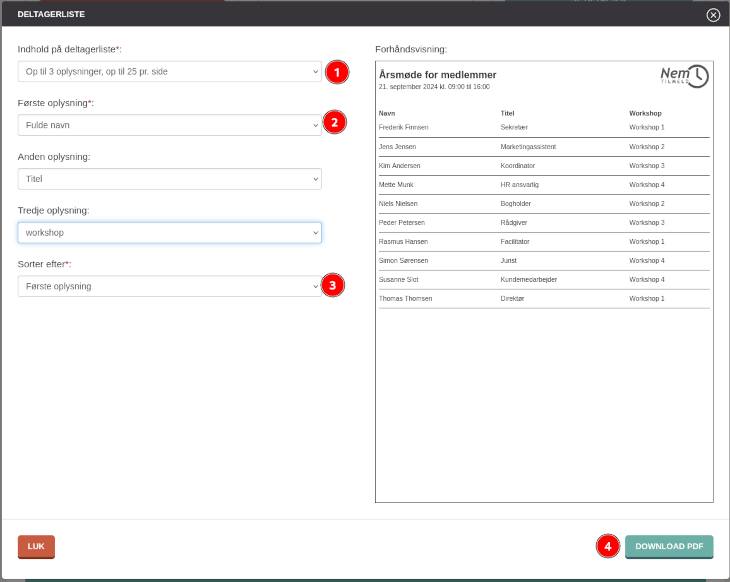730x582 pixels.
Task: Click Mette Munk's 'Workshop 4' cell
Action: tap(647, 185)
